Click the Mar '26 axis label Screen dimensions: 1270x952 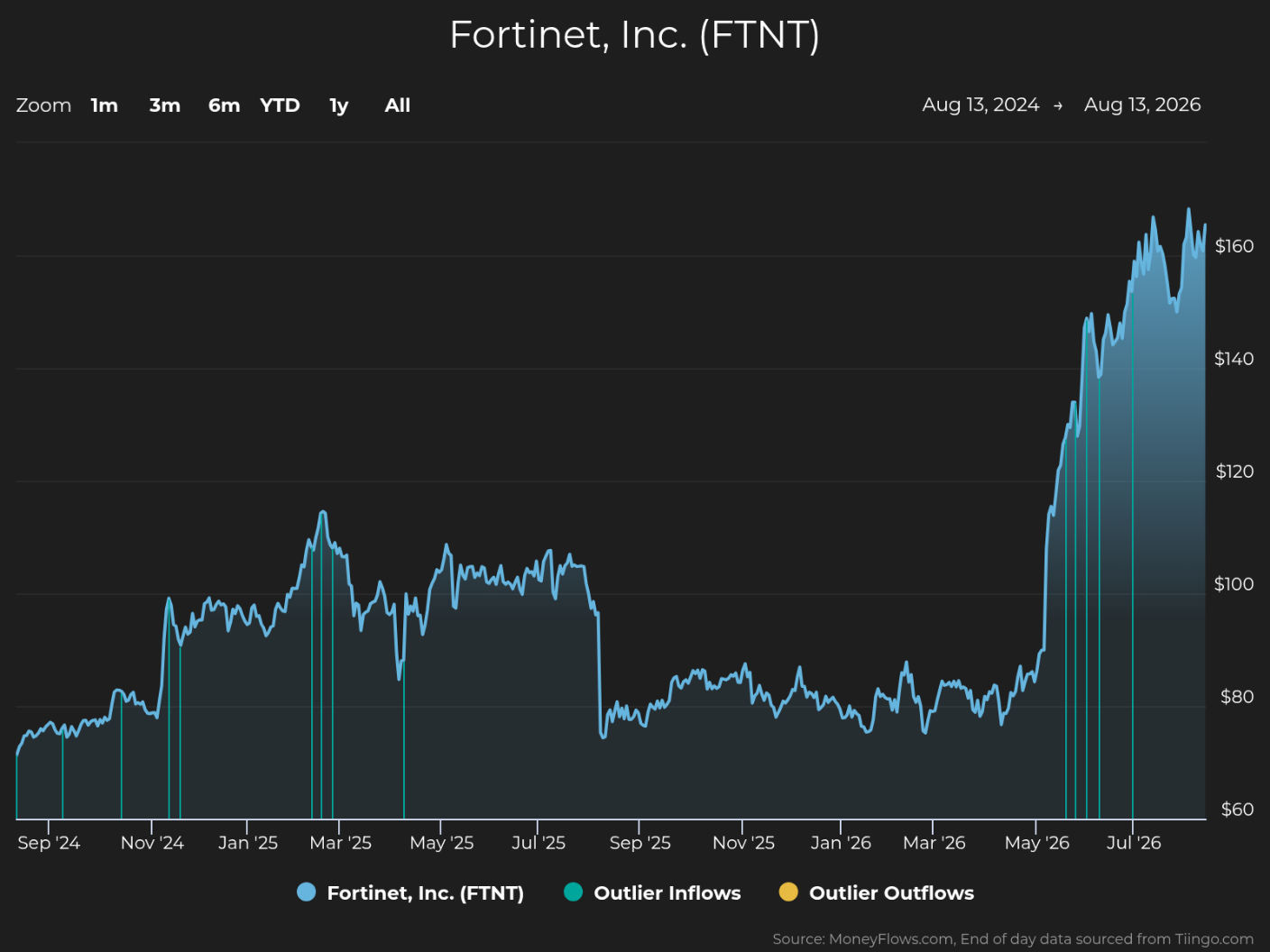pos(934,843)
